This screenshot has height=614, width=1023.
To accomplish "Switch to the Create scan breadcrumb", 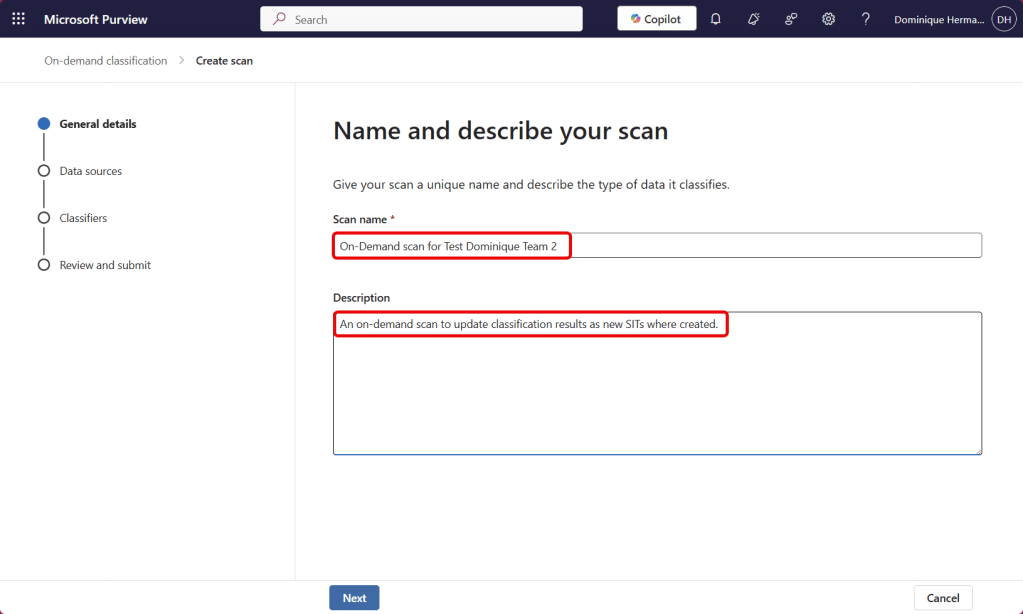I will click(x=224, y=60).
